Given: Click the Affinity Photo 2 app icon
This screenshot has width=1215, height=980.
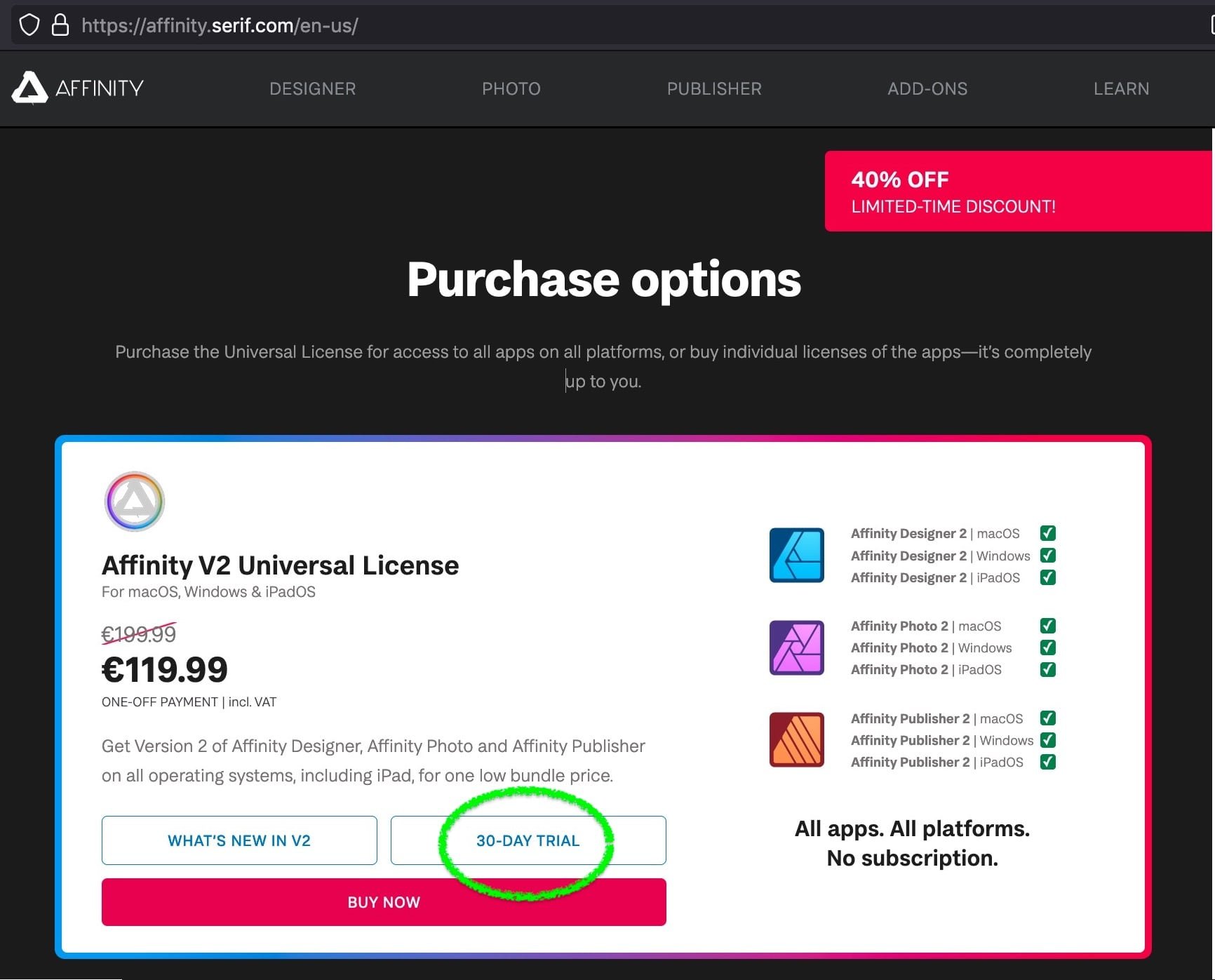Looking at the screenshot, I should click(x=797, y=647).
